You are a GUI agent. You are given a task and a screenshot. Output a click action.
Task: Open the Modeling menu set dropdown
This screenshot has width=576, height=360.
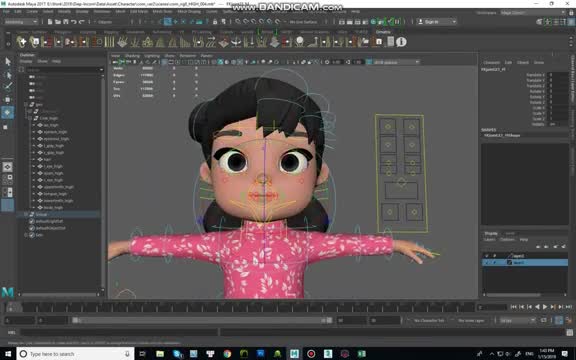21,22
